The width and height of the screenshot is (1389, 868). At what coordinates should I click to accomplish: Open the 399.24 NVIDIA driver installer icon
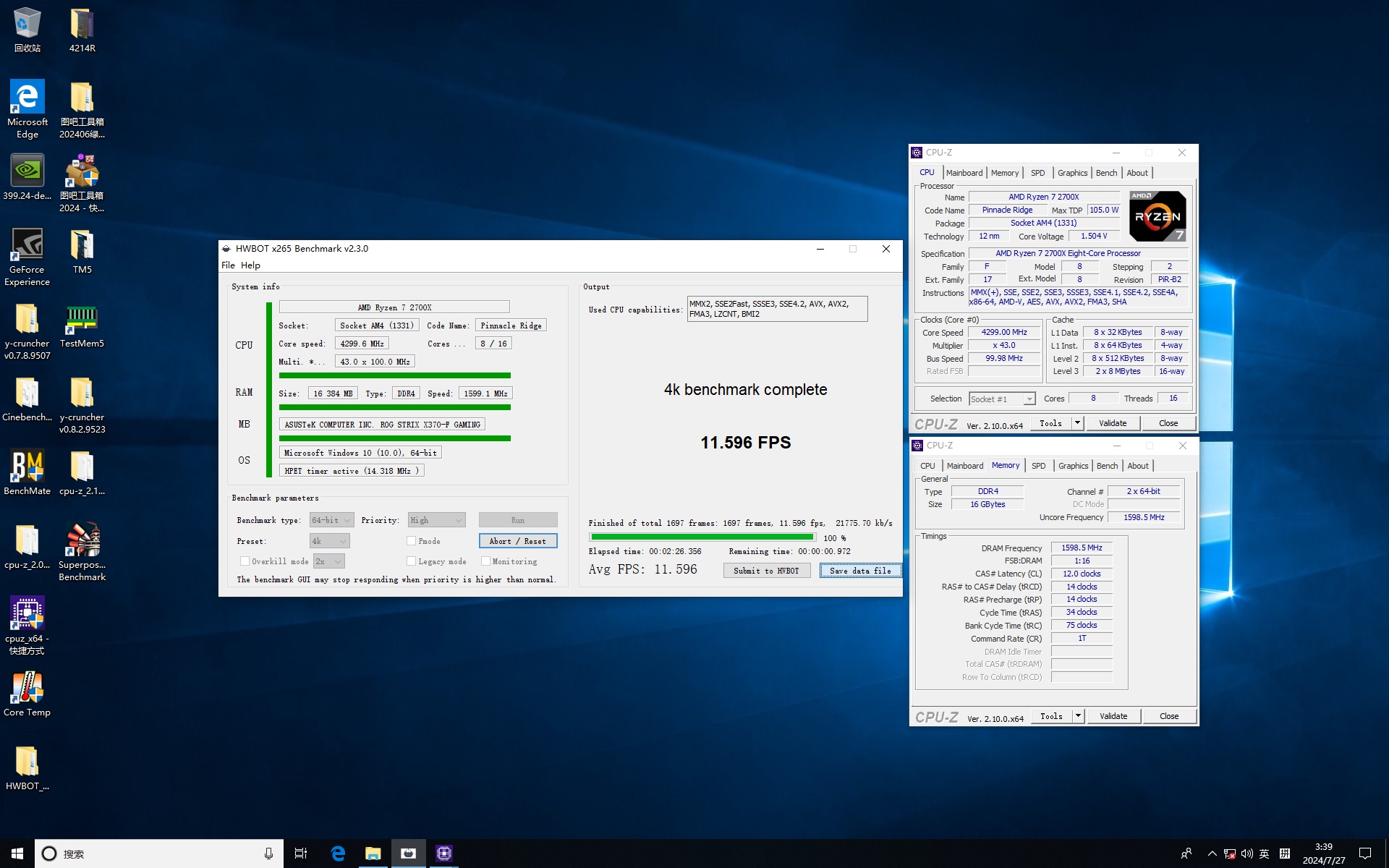coord(27,176)
